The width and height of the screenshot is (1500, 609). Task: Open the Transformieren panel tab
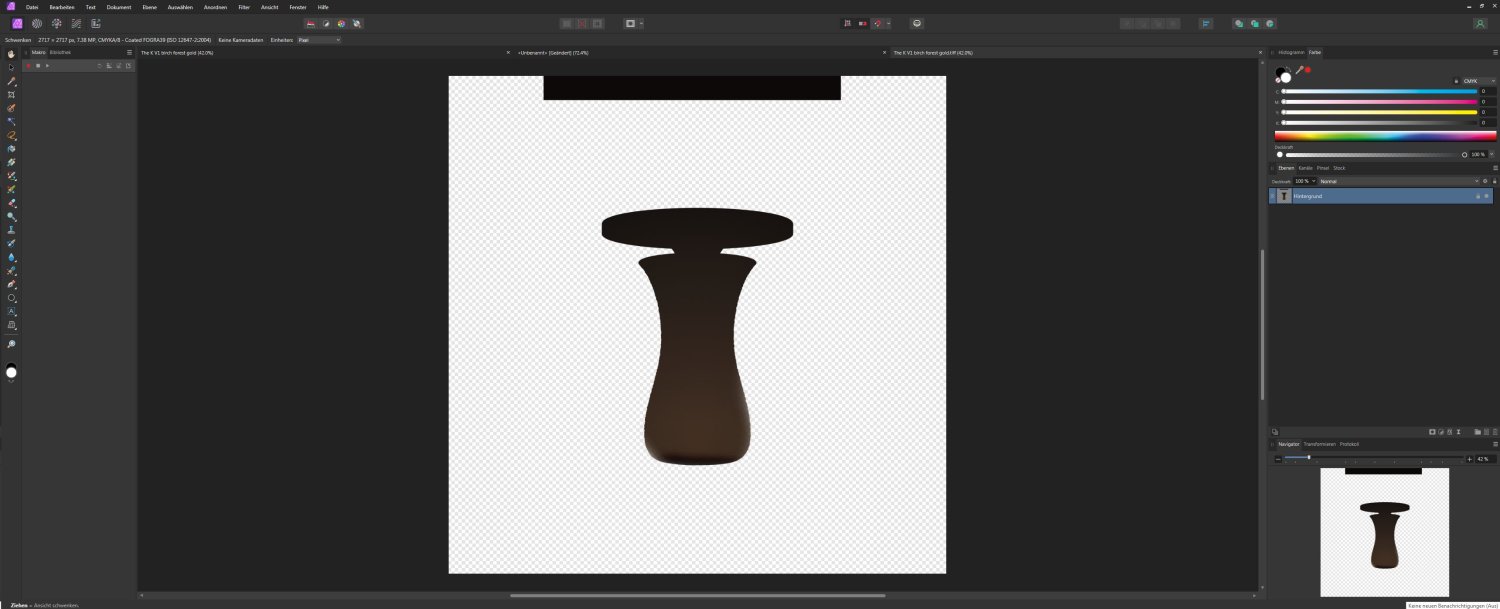[1319, 444]
